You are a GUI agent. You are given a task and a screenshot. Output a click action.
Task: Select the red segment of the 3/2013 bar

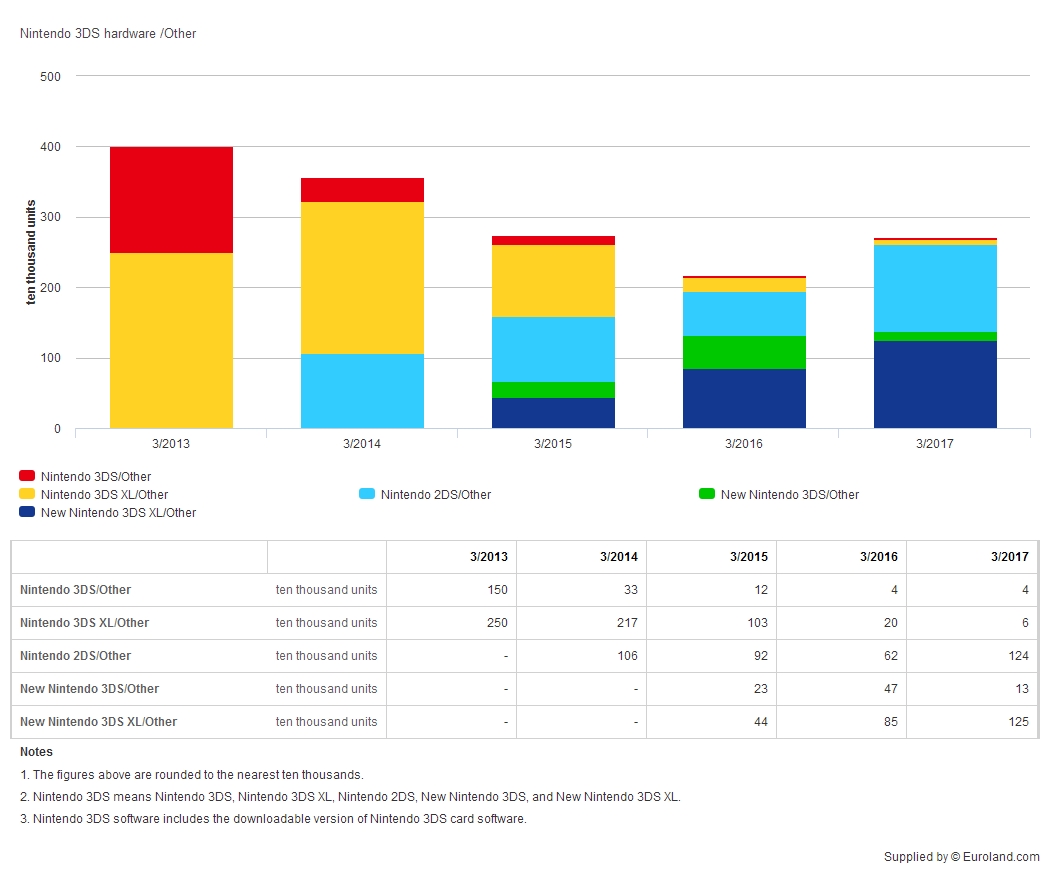[171, 200]
